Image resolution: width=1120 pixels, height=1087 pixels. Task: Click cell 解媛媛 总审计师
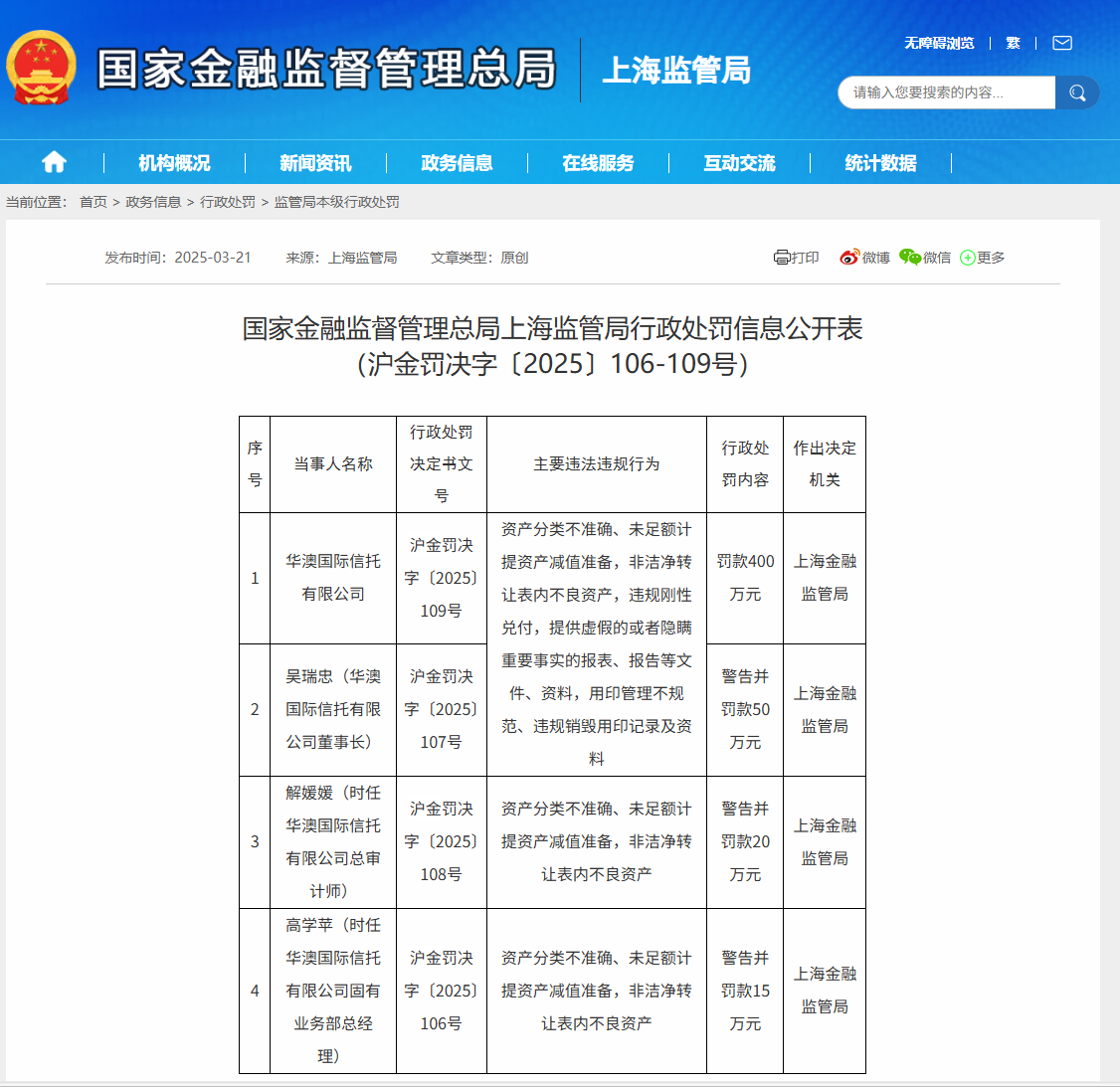(333, 842)
